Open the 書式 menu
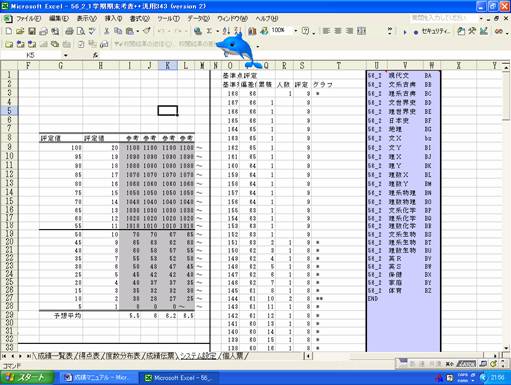The image size is (511, 385). point(139,19)
